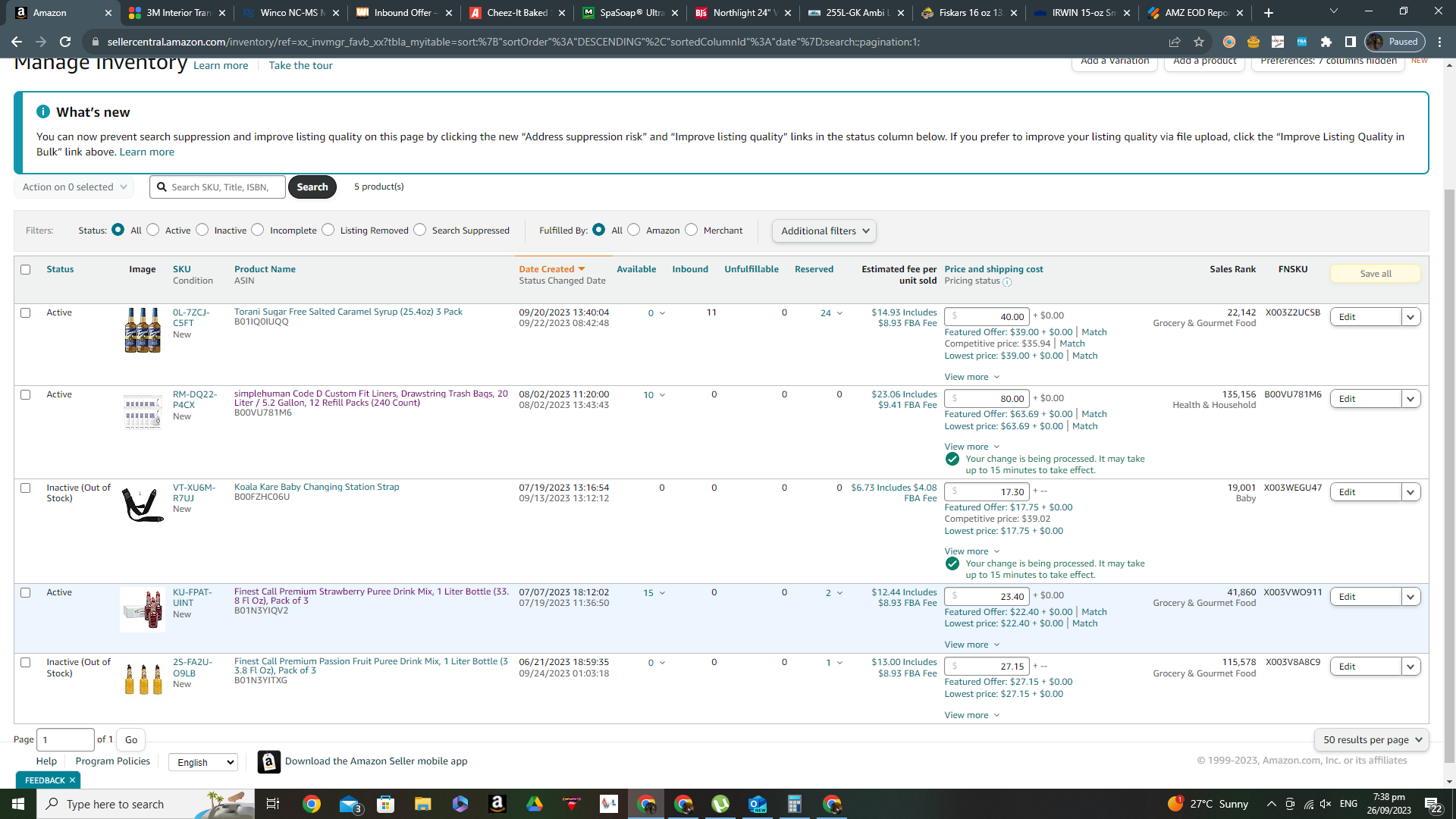Open the notification center icon

pos(1433,804)
